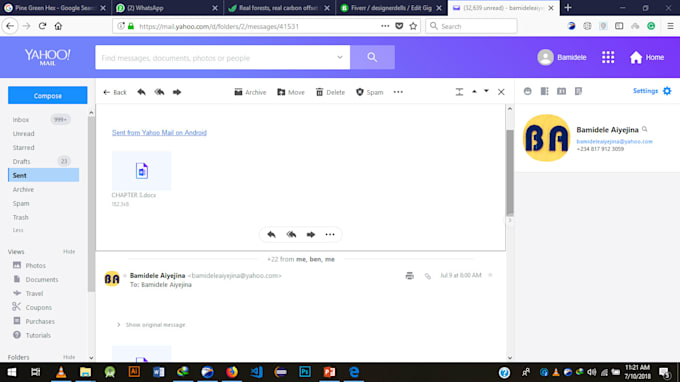Viewport: 680px width, 382px height.
Task: Compose a new email
Action: coord(48,95)
